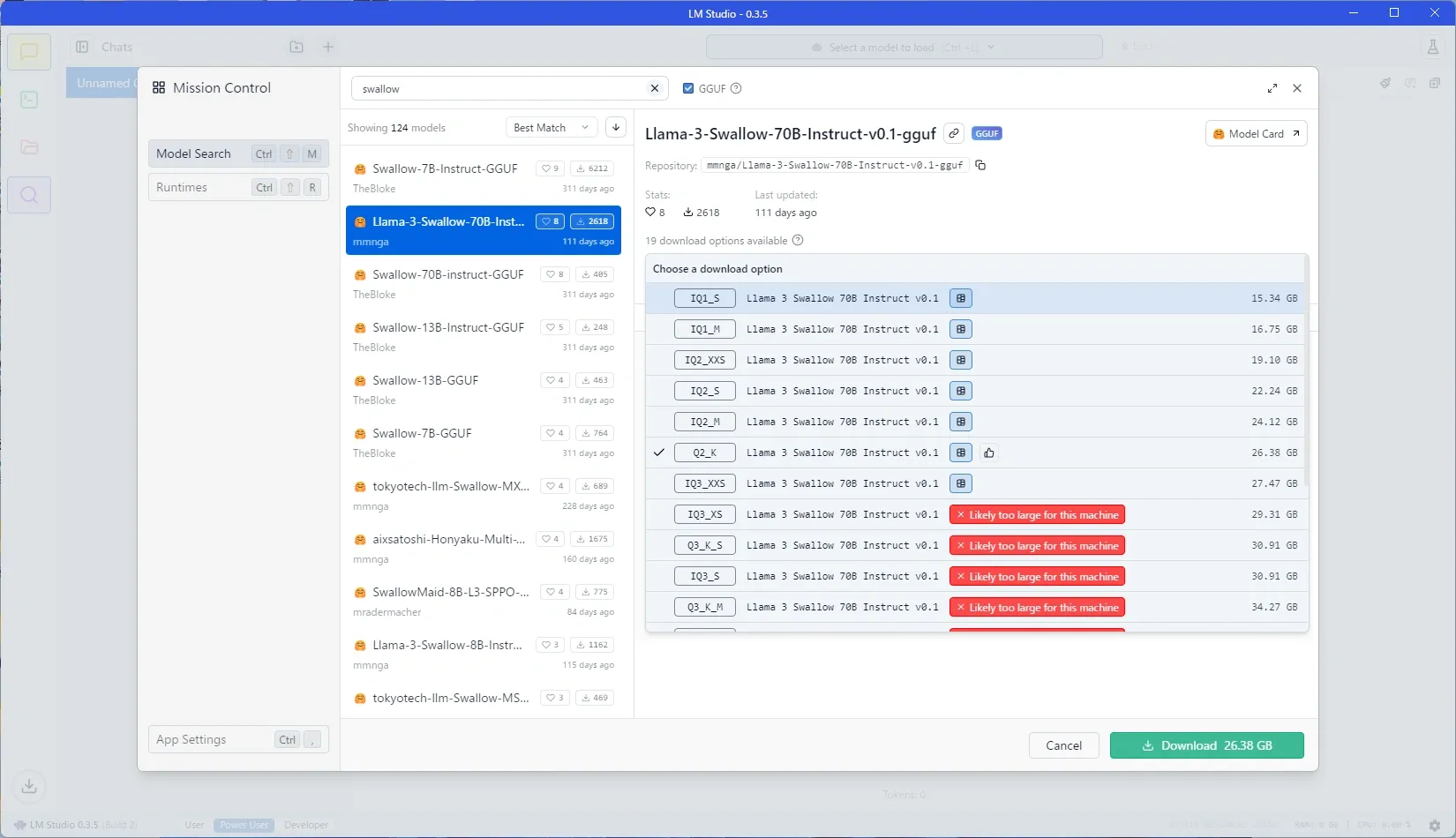Expand the Mission Control dialog to fullscreen

(1272, 88)
